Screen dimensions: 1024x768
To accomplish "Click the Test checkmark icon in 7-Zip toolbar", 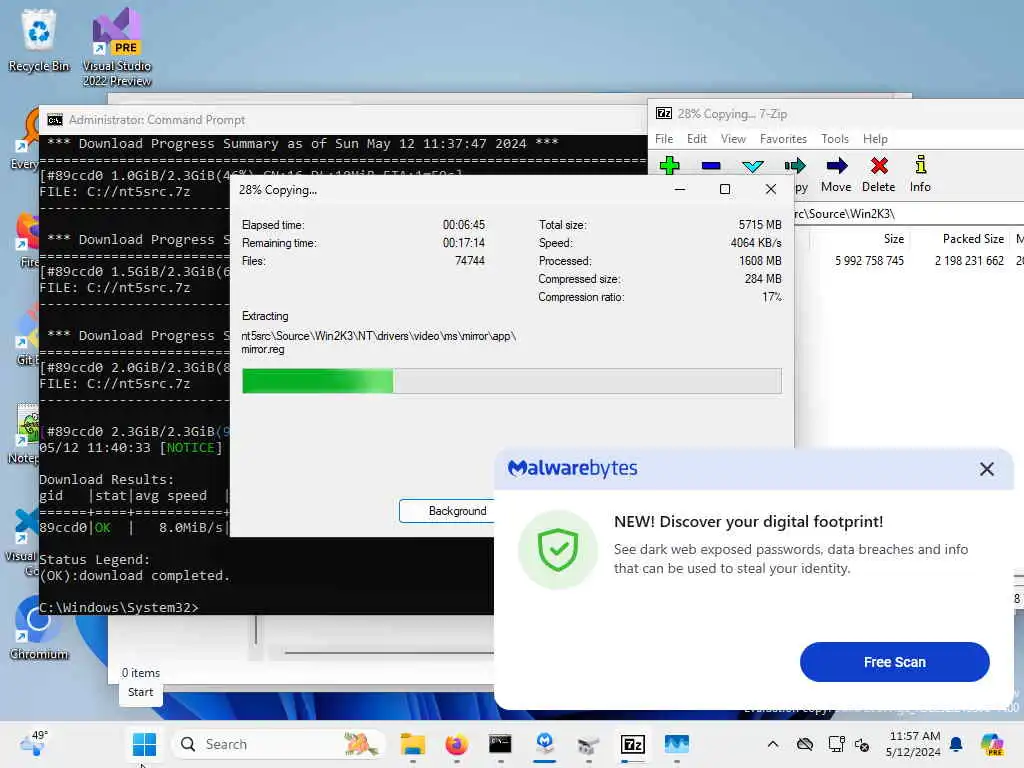I will click(x=752, y=167).
